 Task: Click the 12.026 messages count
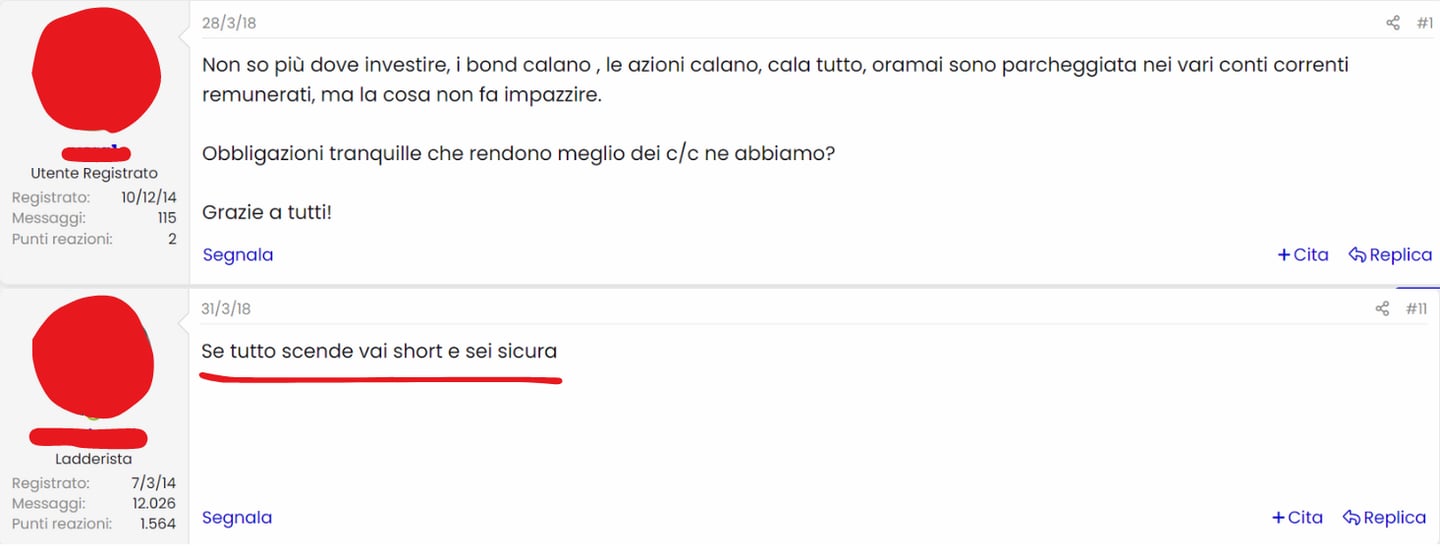154,504
